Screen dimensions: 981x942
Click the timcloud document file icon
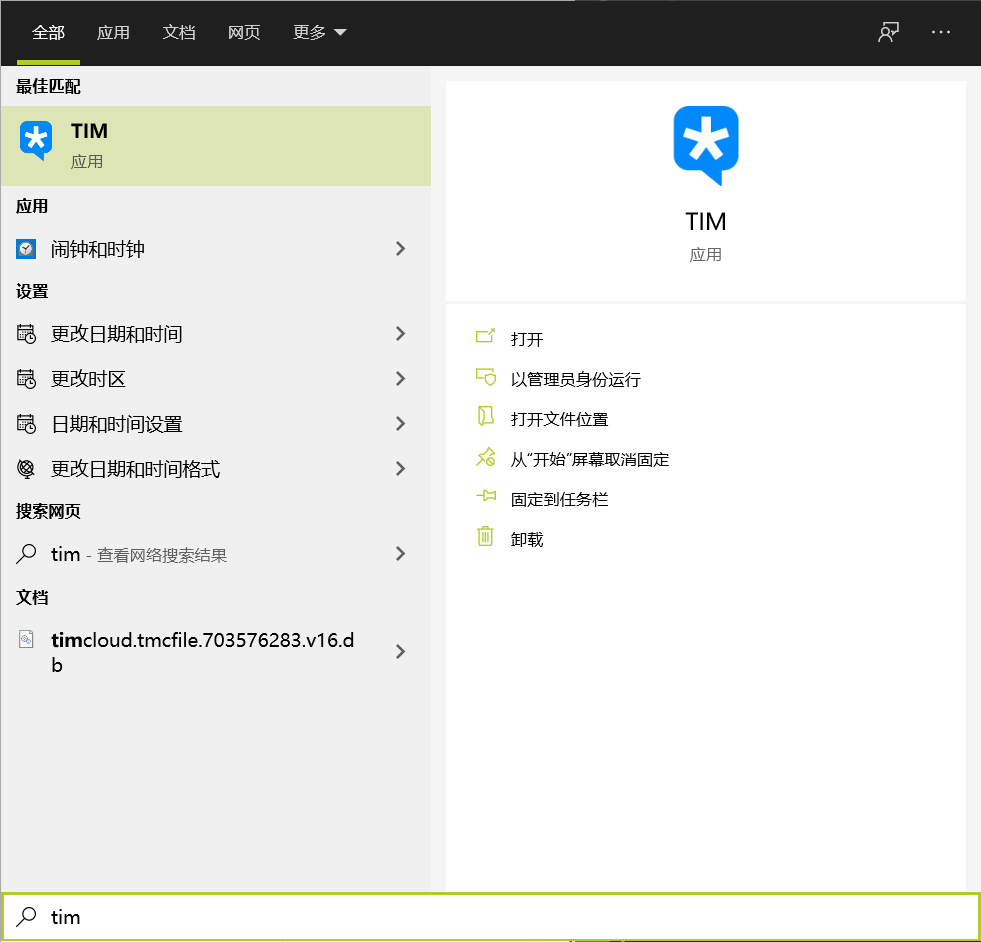(26, 639)
